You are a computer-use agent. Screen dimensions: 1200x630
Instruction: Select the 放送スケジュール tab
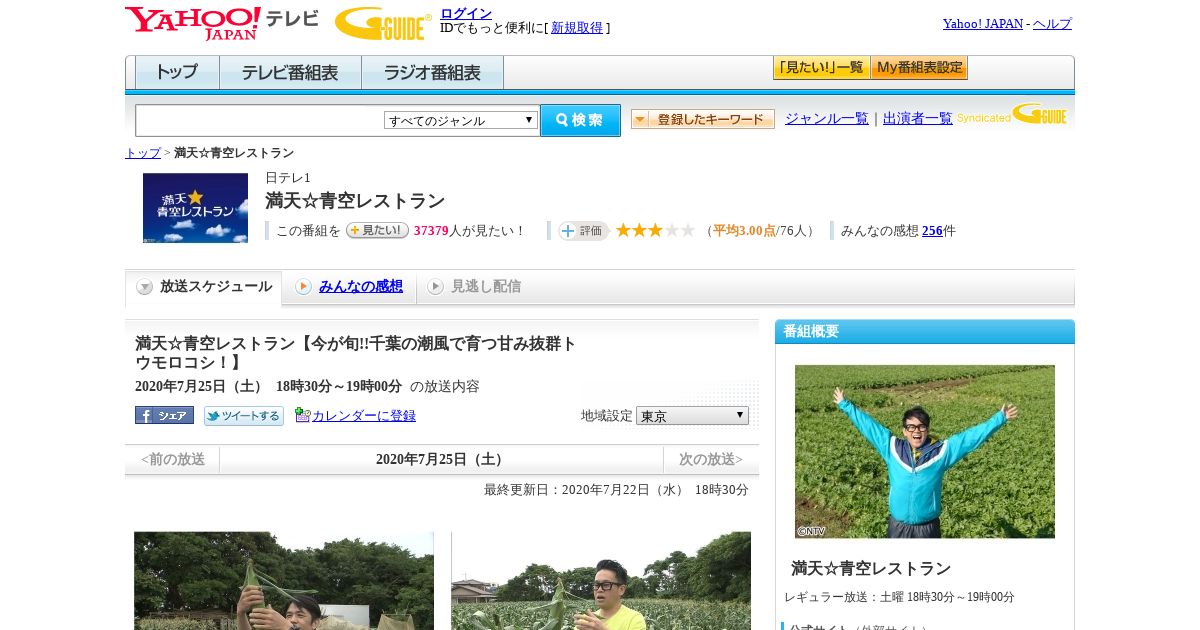coord(203,287)
